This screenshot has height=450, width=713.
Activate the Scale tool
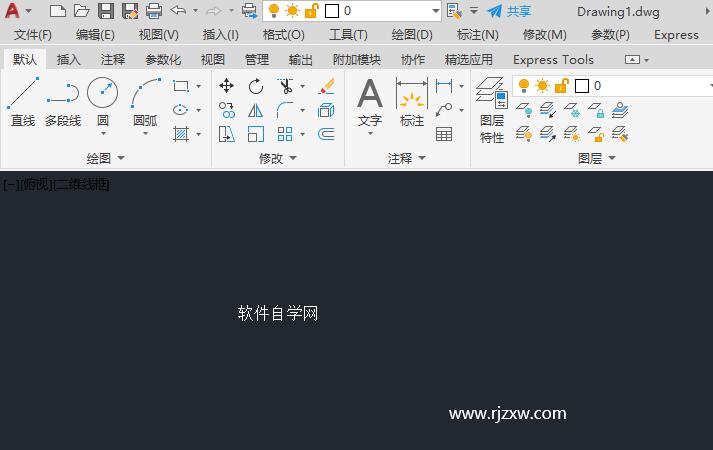coord(256,134)
